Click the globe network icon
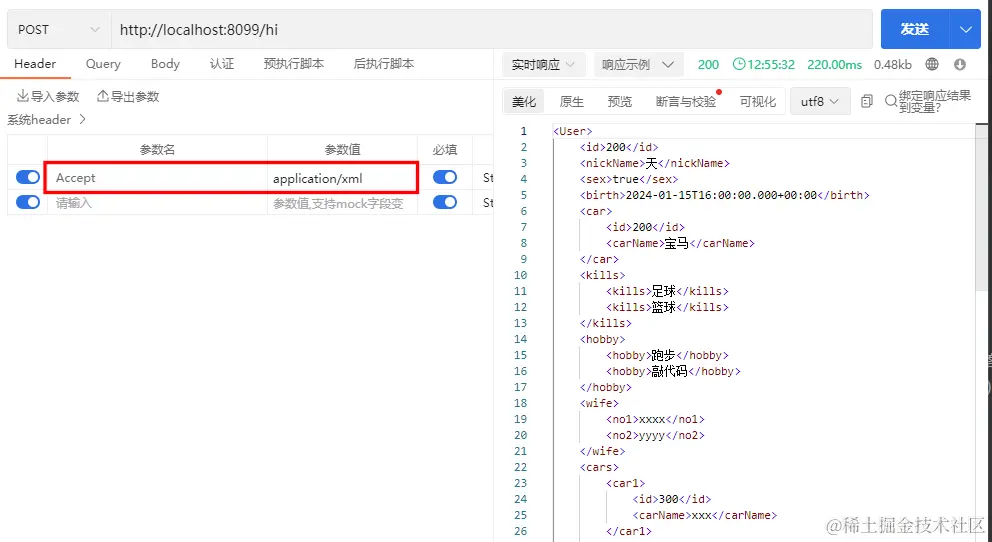992x542 pixels. [932, 64]
